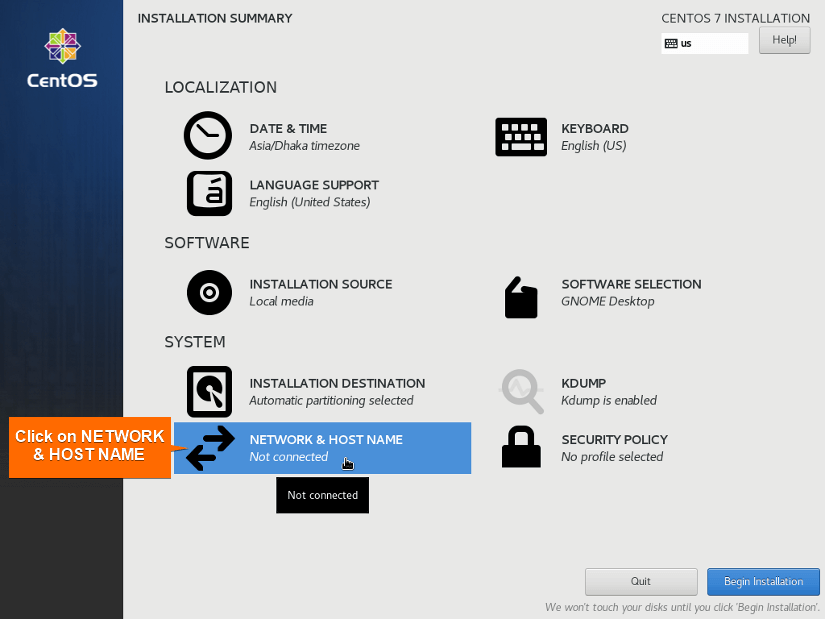This screenshot has width=825, height=619.
Task: Open the SECURITY POLICY label
Action: 615,440
